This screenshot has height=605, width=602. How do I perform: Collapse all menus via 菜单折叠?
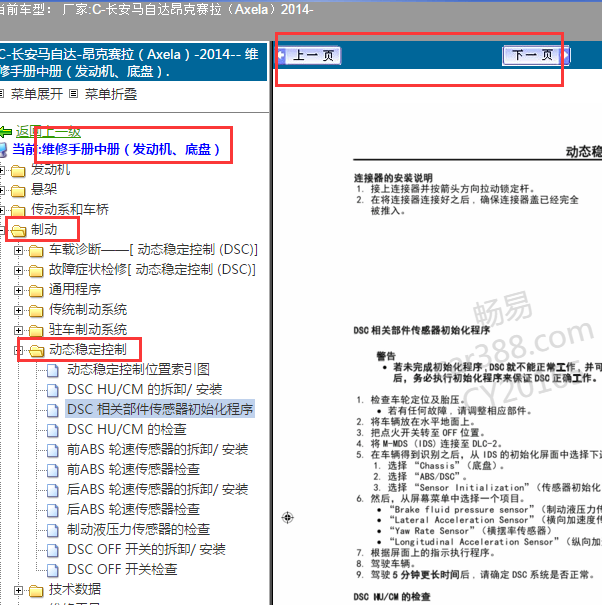(111, 94)
